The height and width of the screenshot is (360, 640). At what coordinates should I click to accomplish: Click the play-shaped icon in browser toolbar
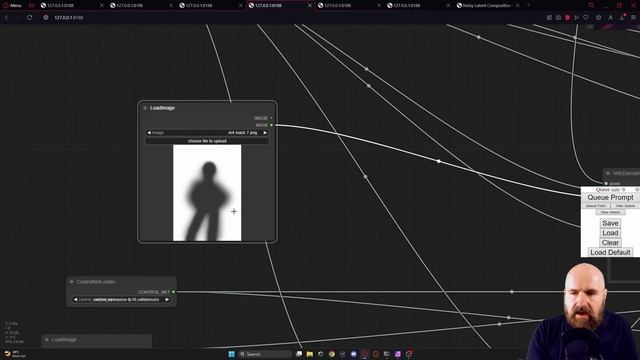click(576, 18)
